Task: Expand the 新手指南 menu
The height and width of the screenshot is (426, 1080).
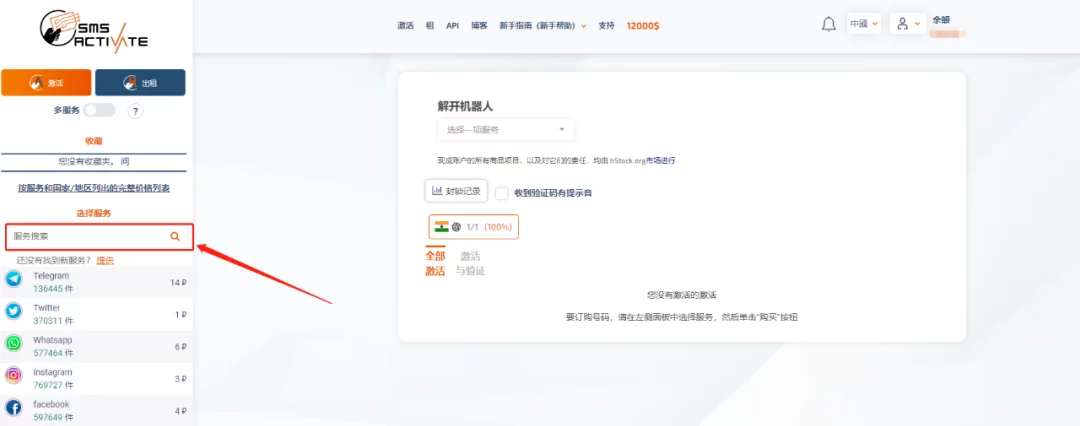Action: (543, 26)
